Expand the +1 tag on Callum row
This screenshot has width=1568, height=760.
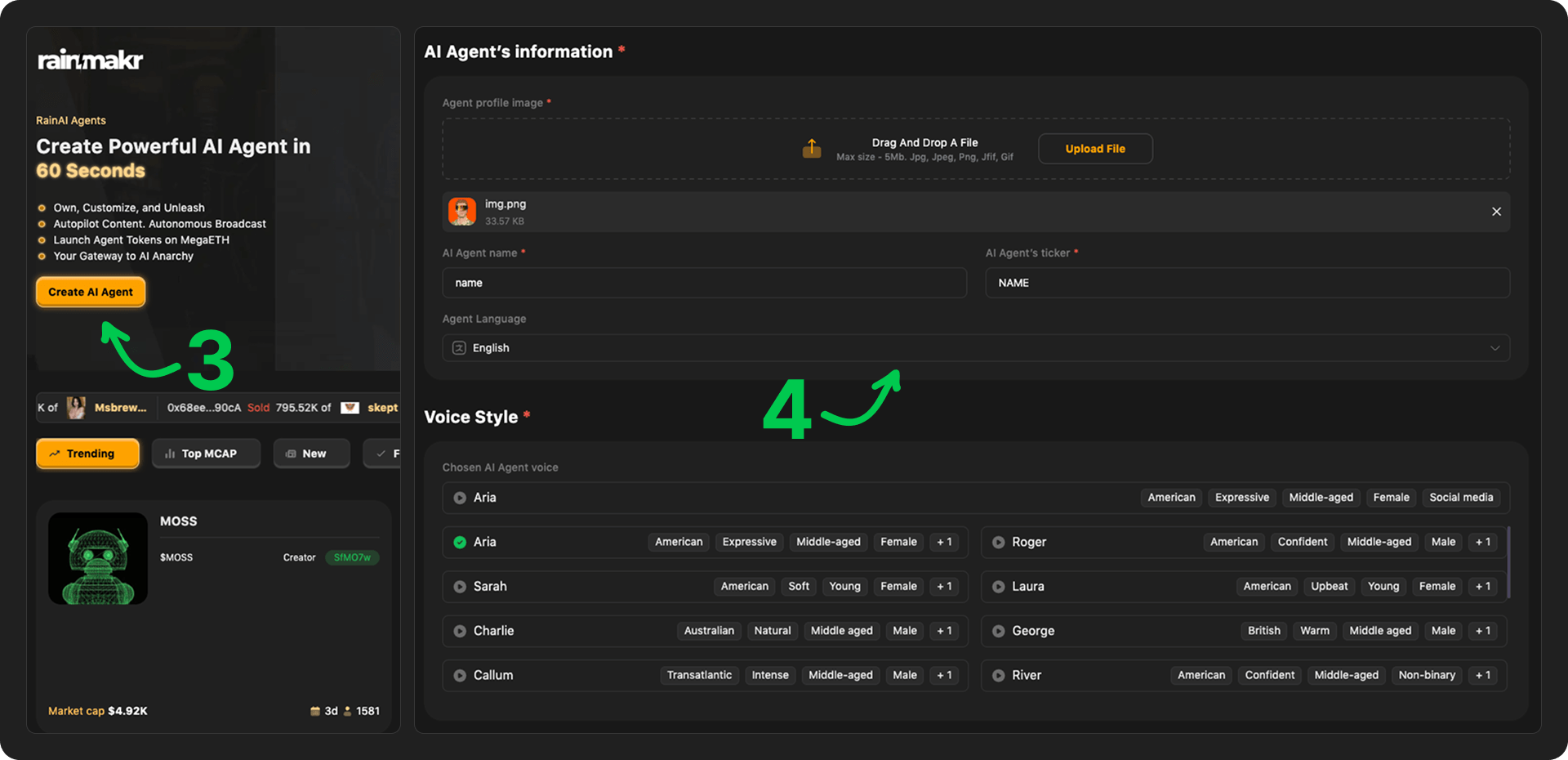[x=945, y=675]
